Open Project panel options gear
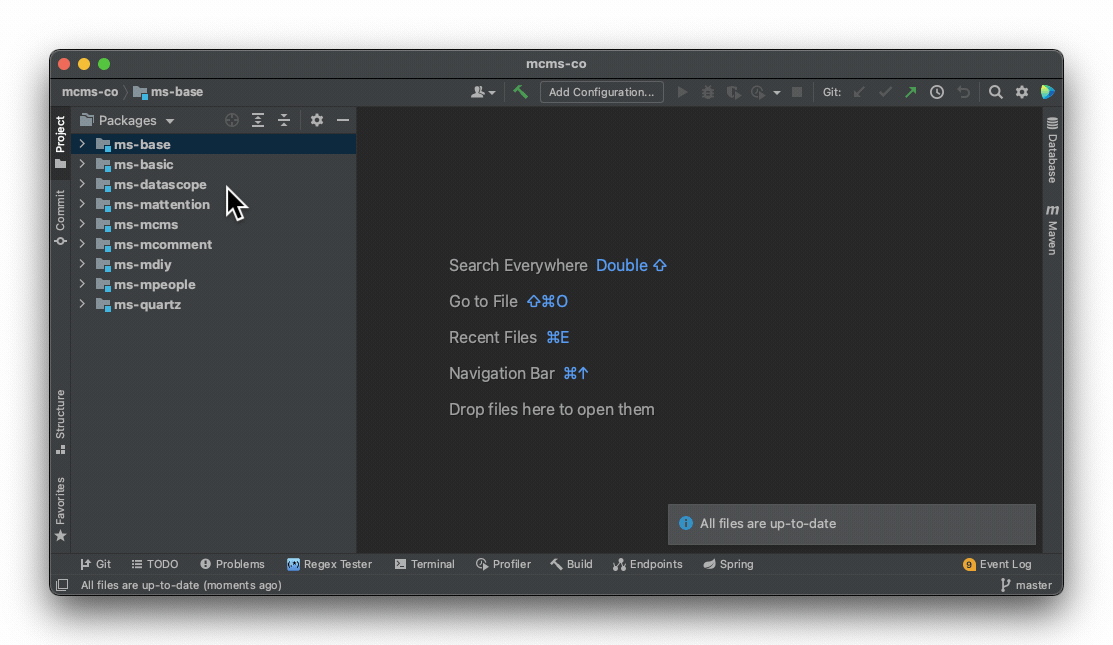The image size is (1113, 645). coord(317,120)
